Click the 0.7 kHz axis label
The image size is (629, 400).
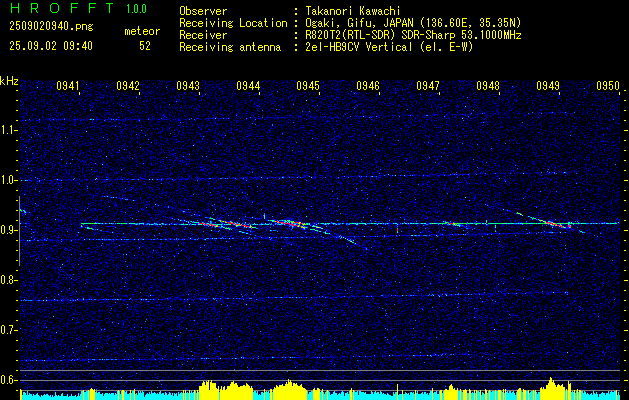pyautogui.click(x=9, y=330)
